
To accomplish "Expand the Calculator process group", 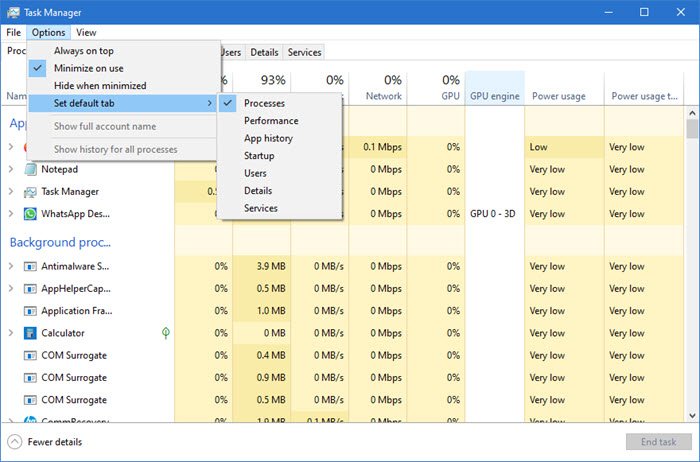I will (x=10, y=333).
